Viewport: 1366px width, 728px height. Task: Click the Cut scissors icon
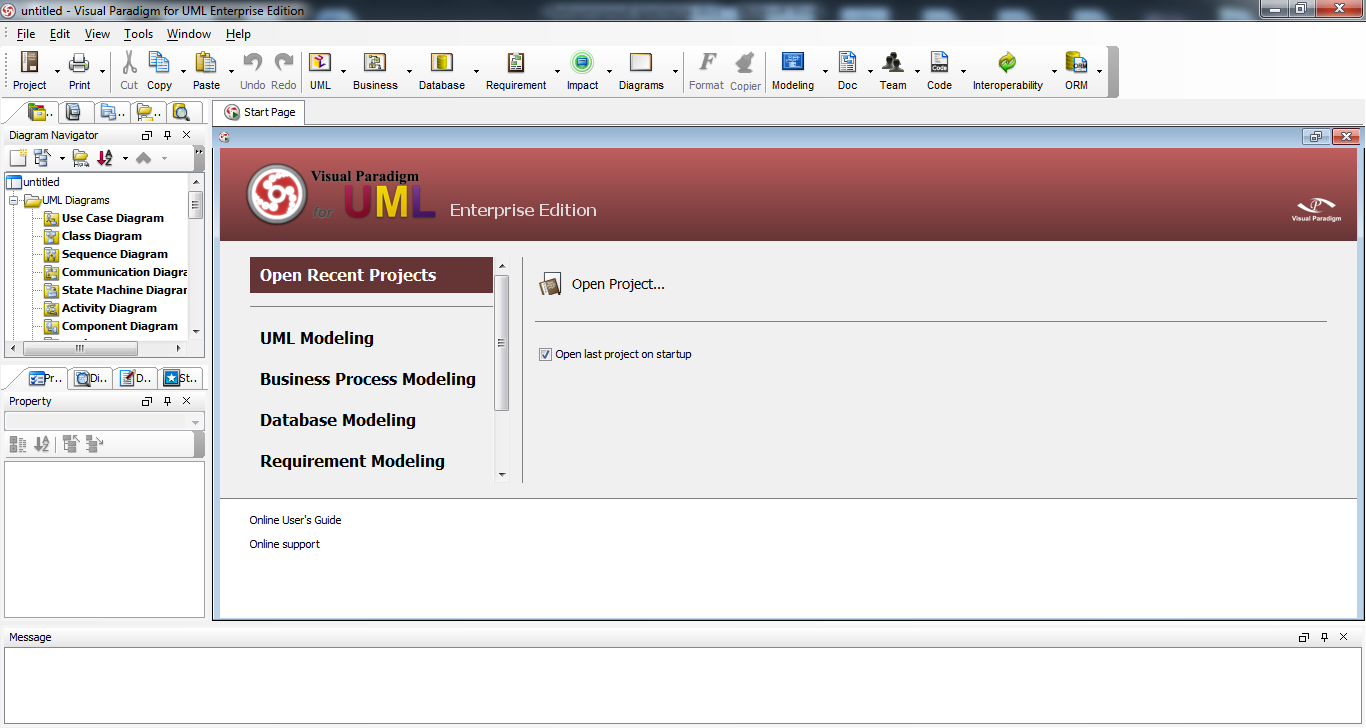point(129,63)
